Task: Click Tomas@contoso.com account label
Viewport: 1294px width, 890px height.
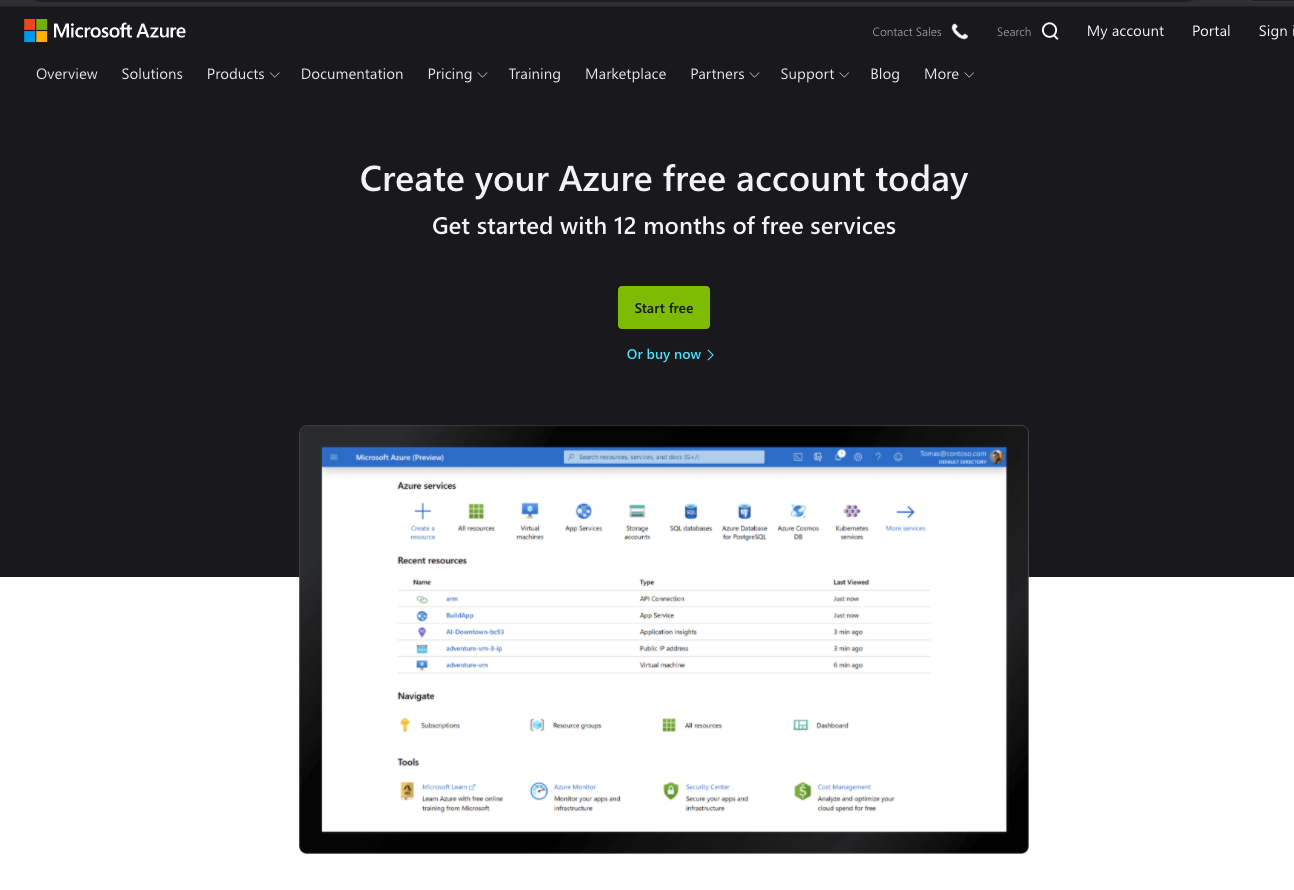Action: pyautogui.click(x=953, y=453)
